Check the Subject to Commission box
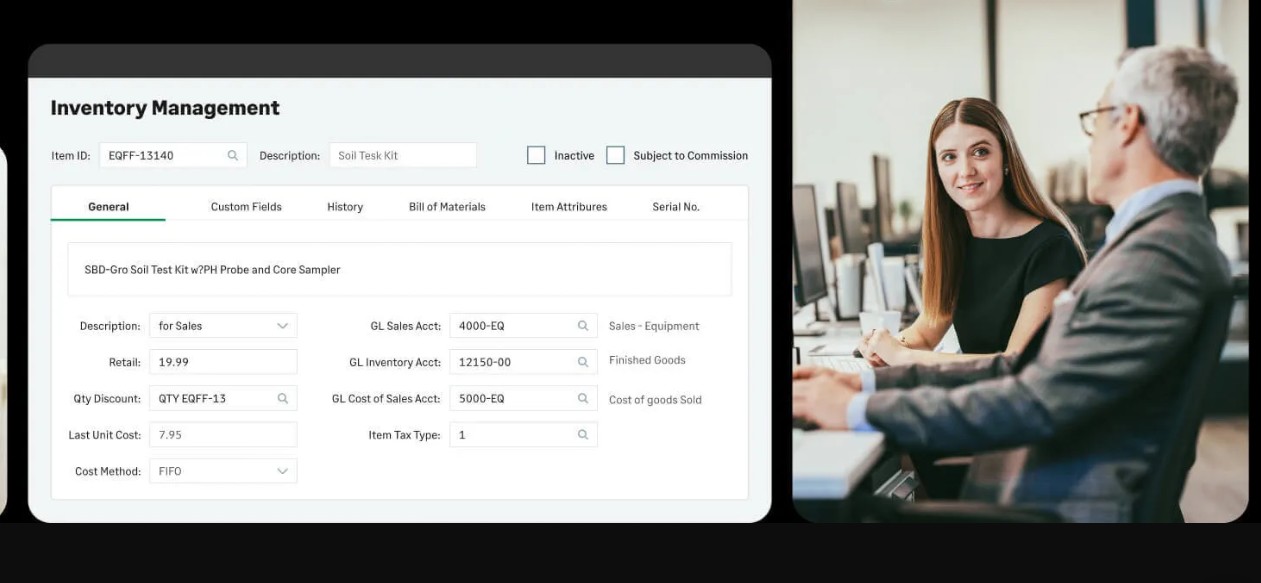Viewport: 1261px width, 583px height. (616, 155)
